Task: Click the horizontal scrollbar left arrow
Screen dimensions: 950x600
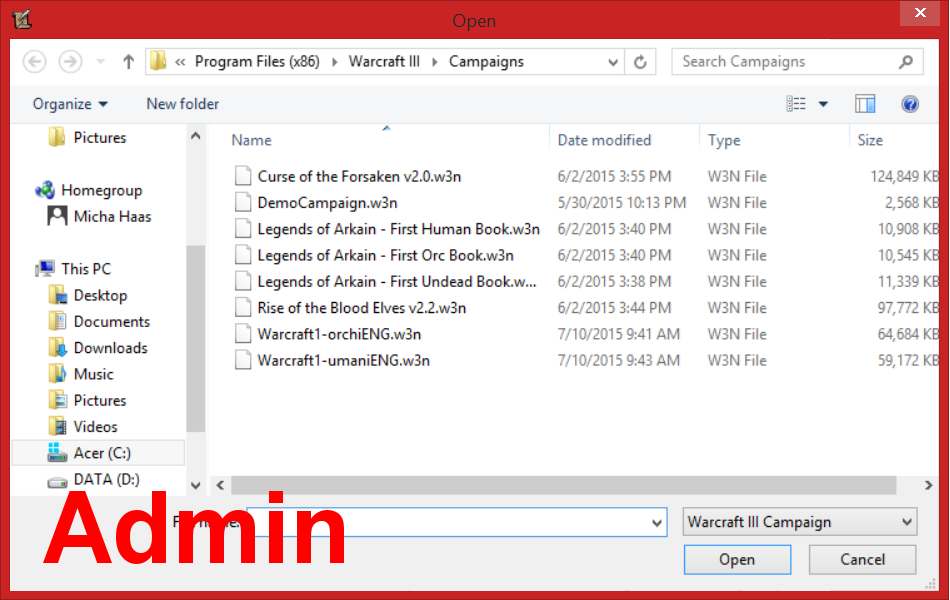Action: click(221, 485)
